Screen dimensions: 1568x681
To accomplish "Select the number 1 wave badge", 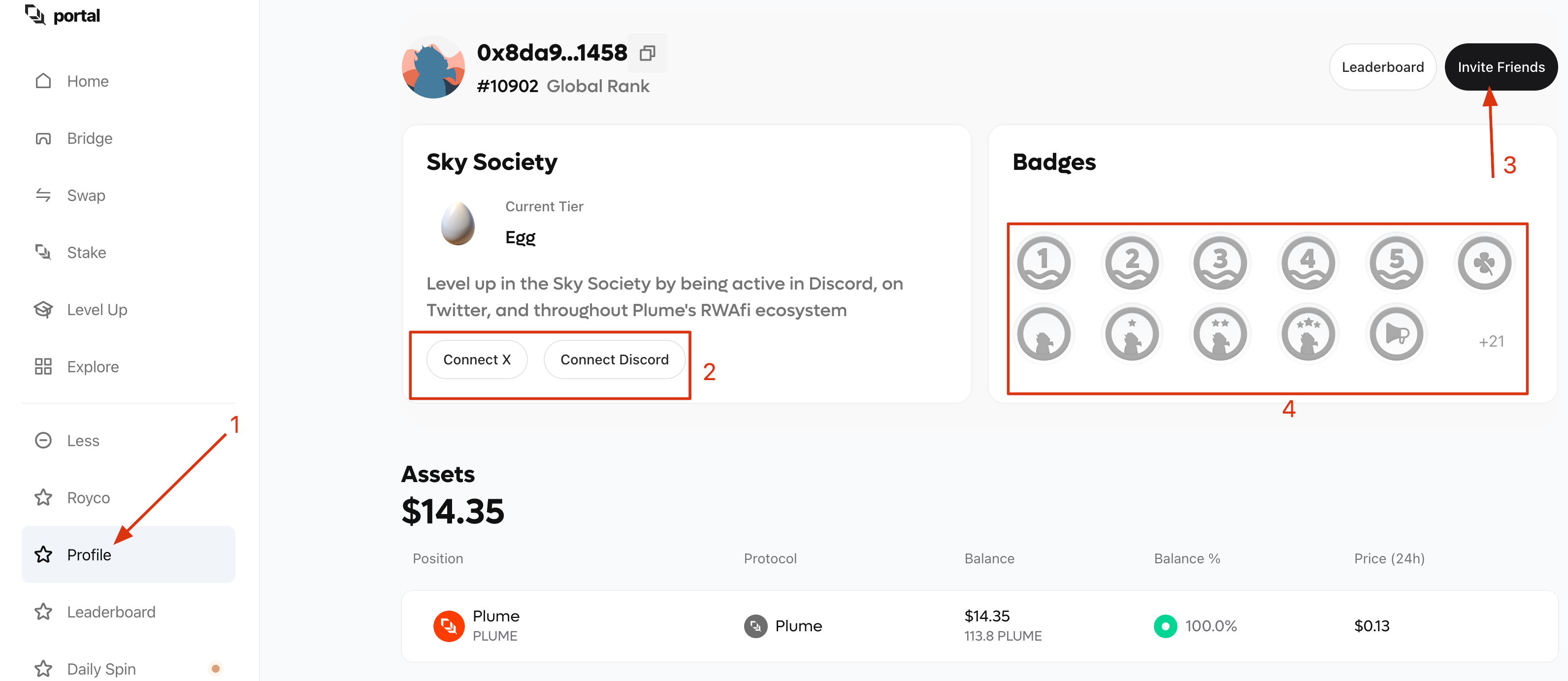I will 1044,262.
